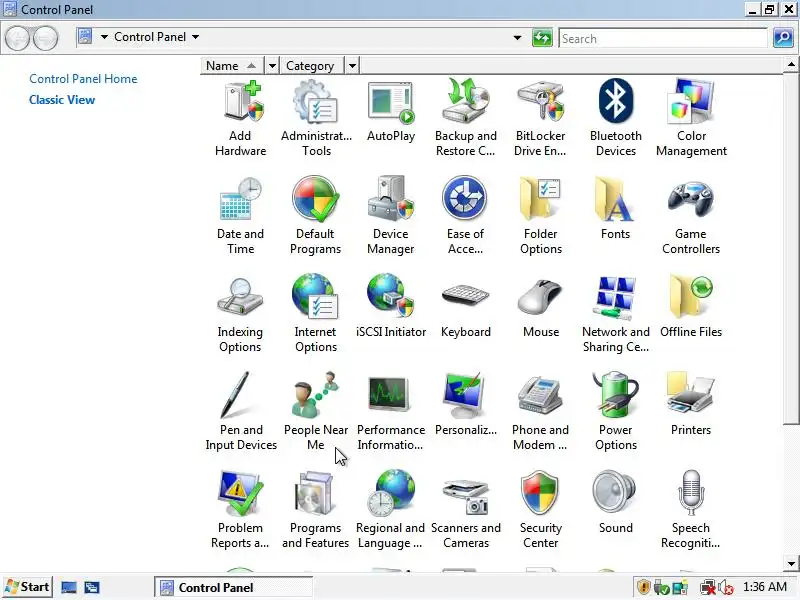Open People Near Me
The width and height of the screenshot is (800, 600).
[x=315, y=412]
